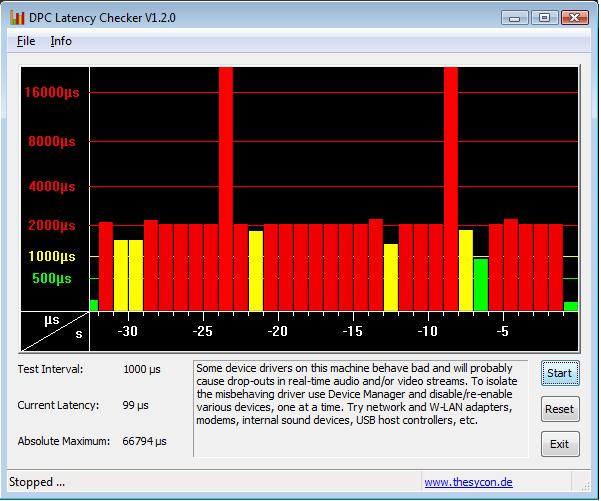The image size is (601, 501).
Task: Click the -30 time axis label
Action: click(127, 331)
